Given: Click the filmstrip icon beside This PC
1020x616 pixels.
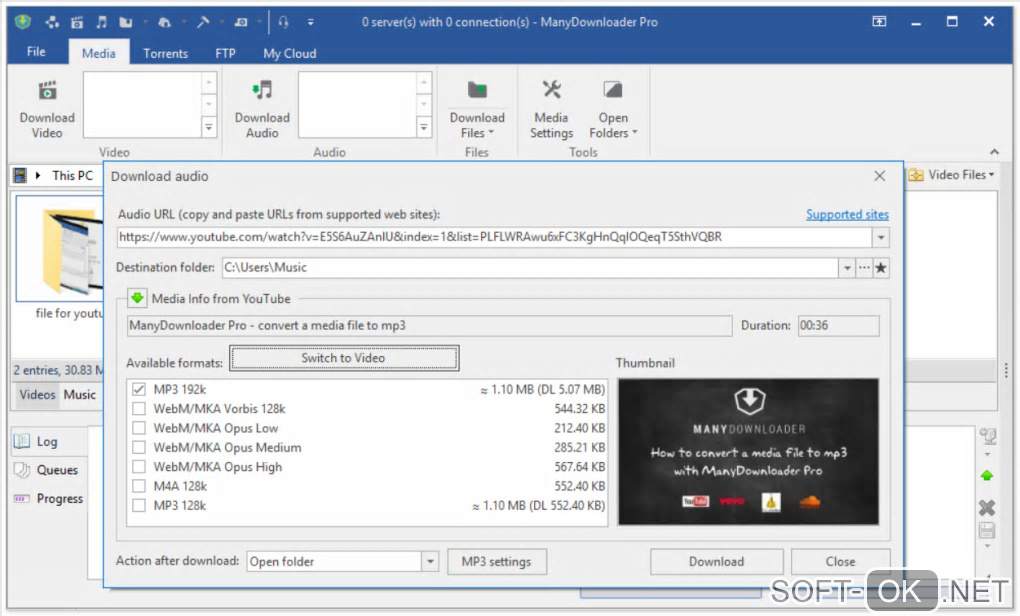Looking at the screenshot, I should [x=20, y=175].
